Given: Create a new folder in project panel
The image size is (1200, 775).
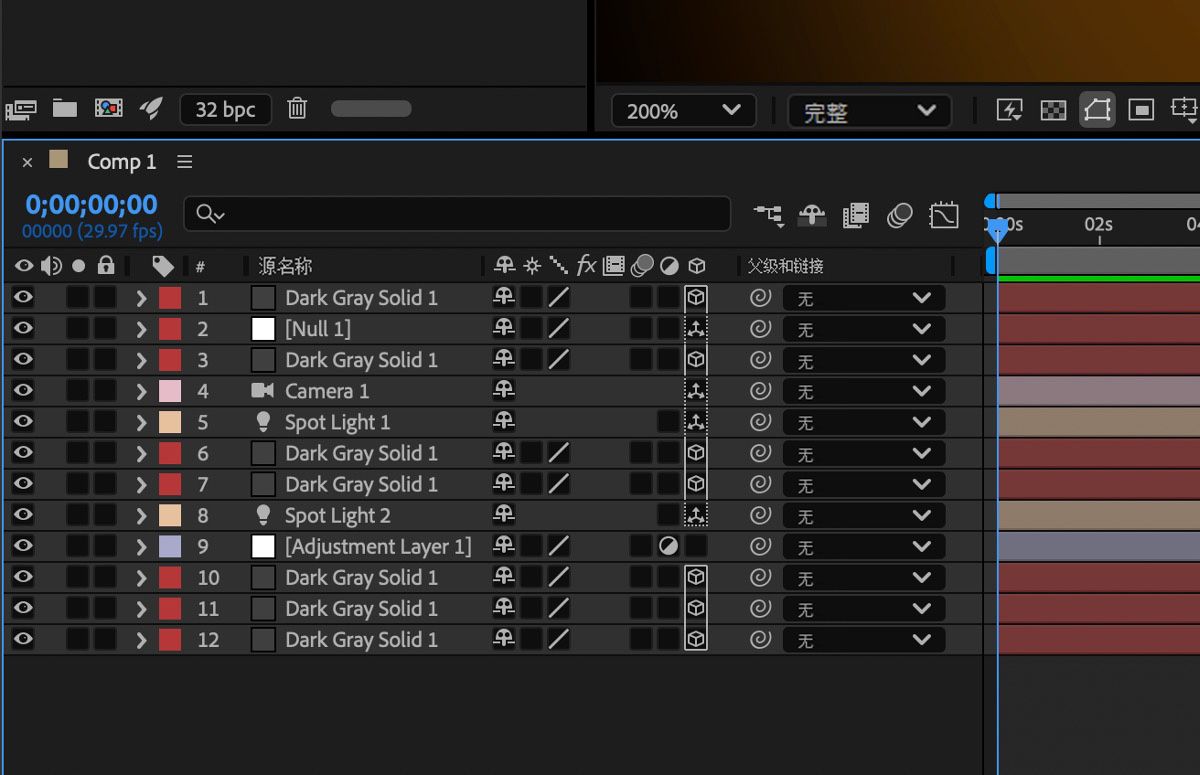Looking at the screenshot, I should pyautogui.click(x=65, y=108).
